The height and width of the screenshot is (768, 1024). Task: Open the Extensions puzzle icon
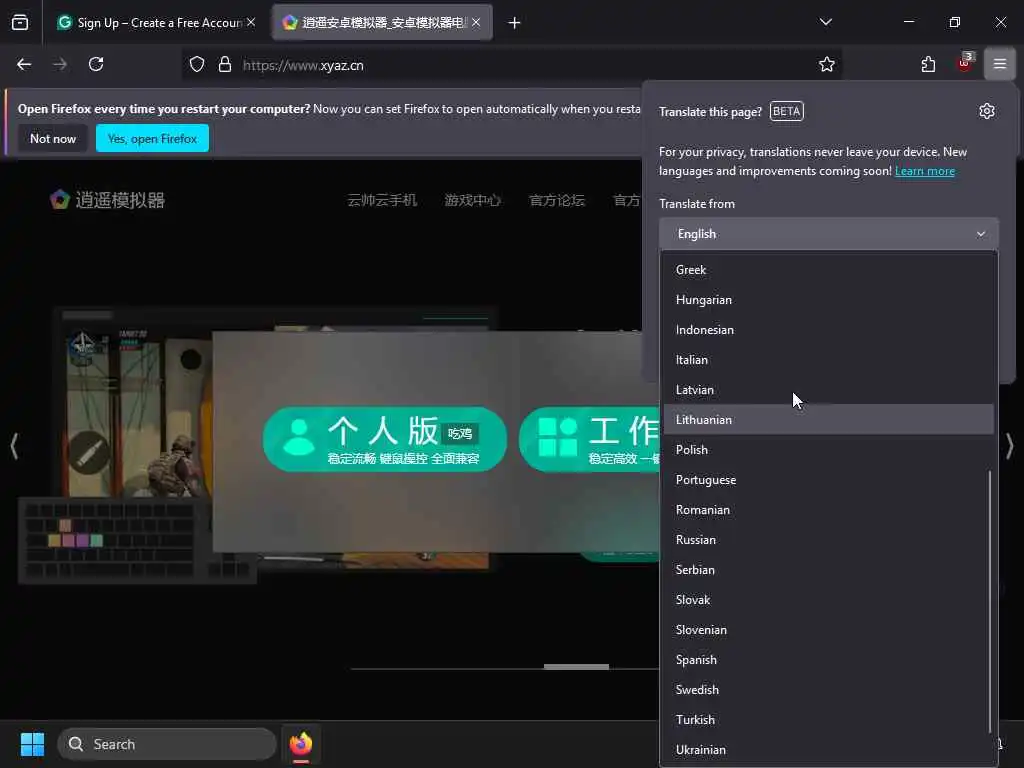click(x=928, y=65)
